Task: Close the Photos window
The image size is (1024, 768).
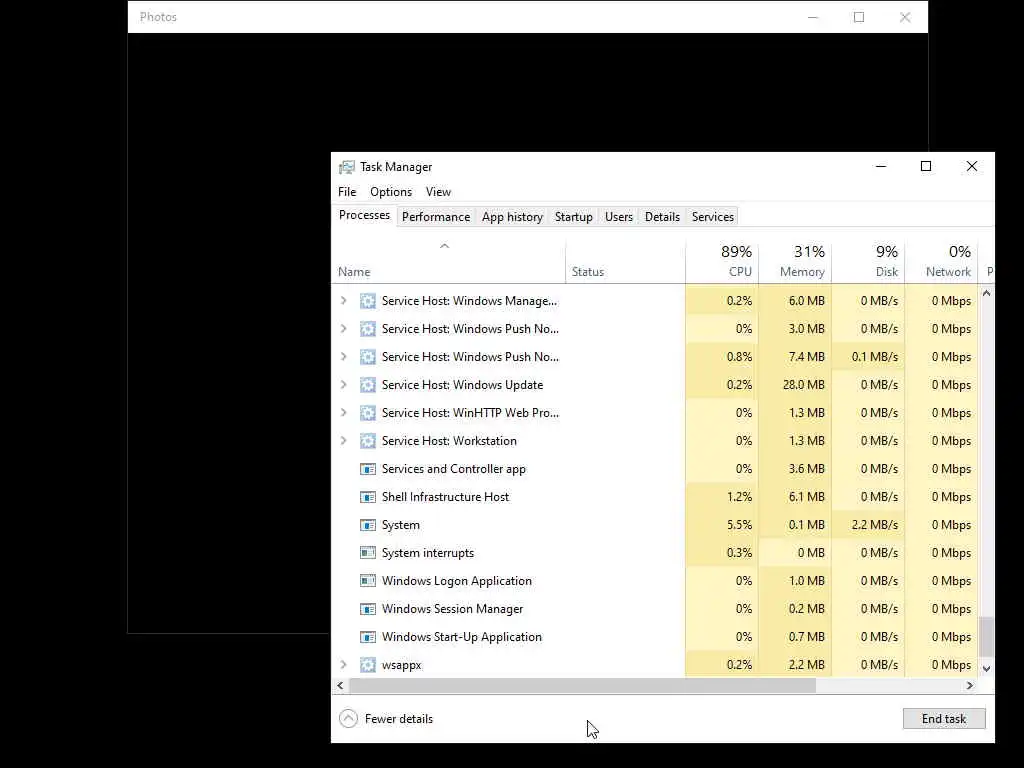Action: 905,17
